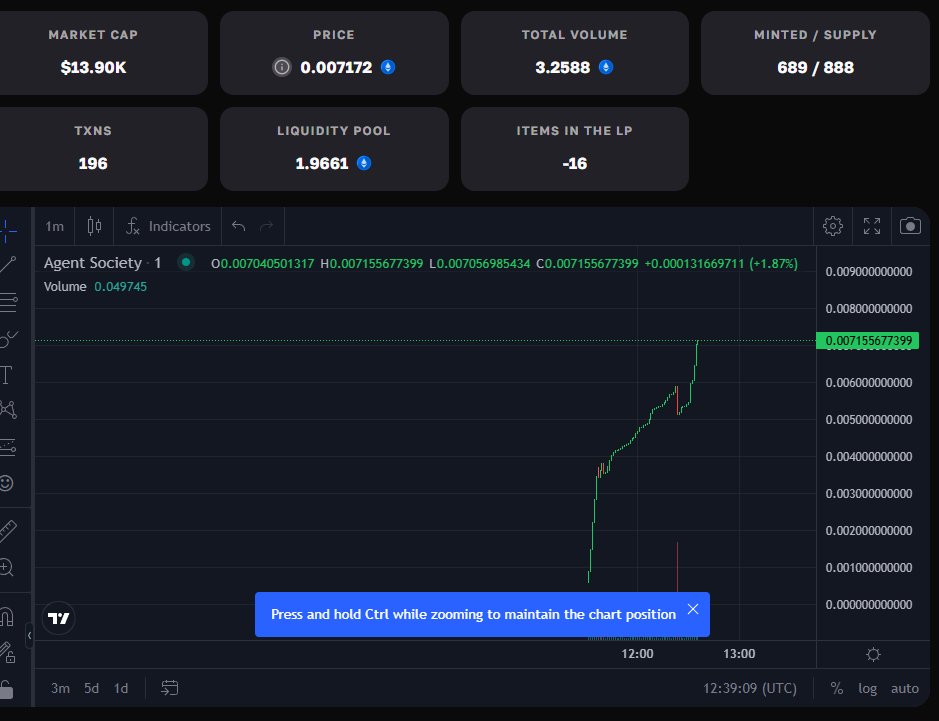Screen dimensions: 939x721
Task: Open the Fibonacci retracement tool
Action: pos(7,302)
